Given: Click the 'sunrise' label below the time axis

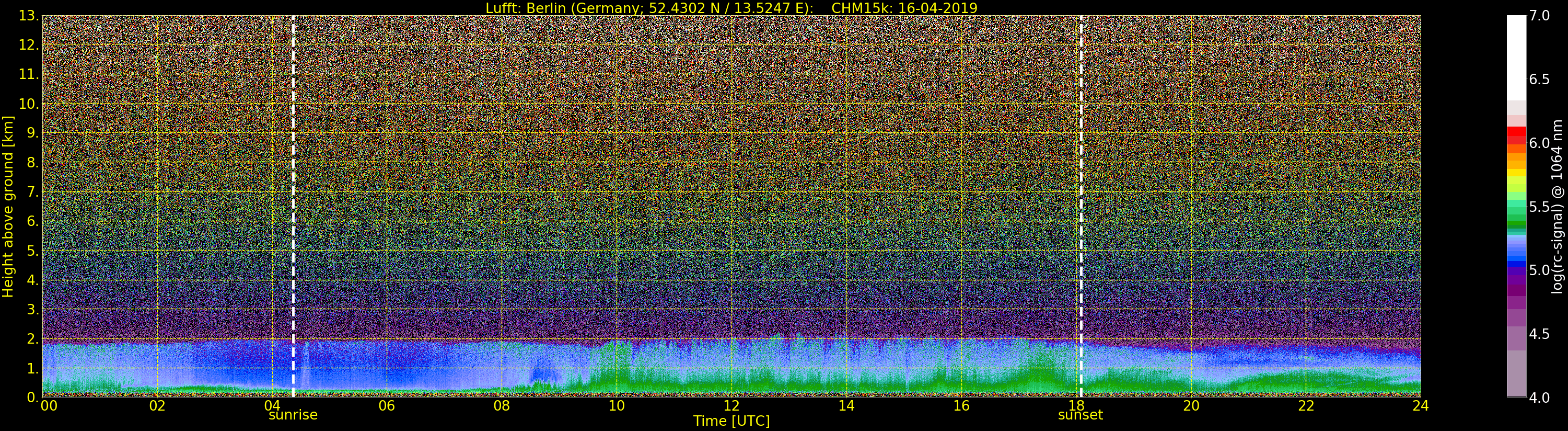Looking at the screenshot, I should point(293,415).
